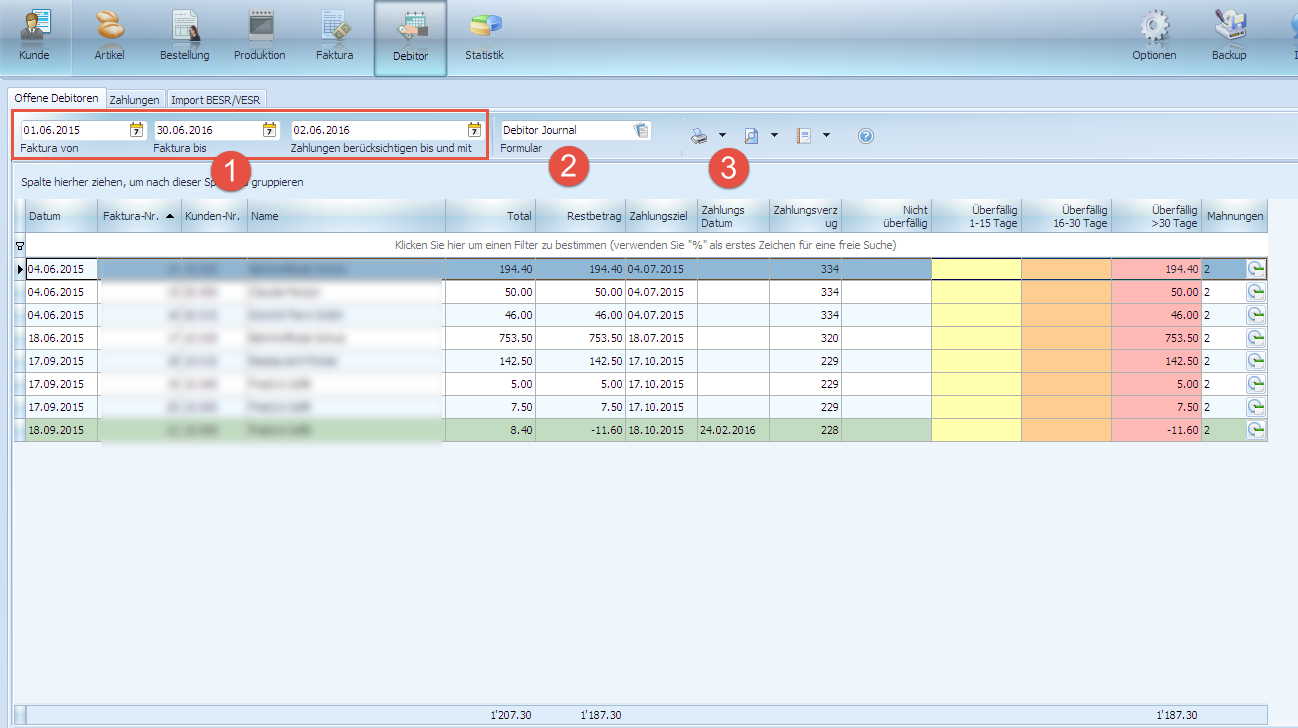Sort by Mahnungen column header

(1234, 216)
